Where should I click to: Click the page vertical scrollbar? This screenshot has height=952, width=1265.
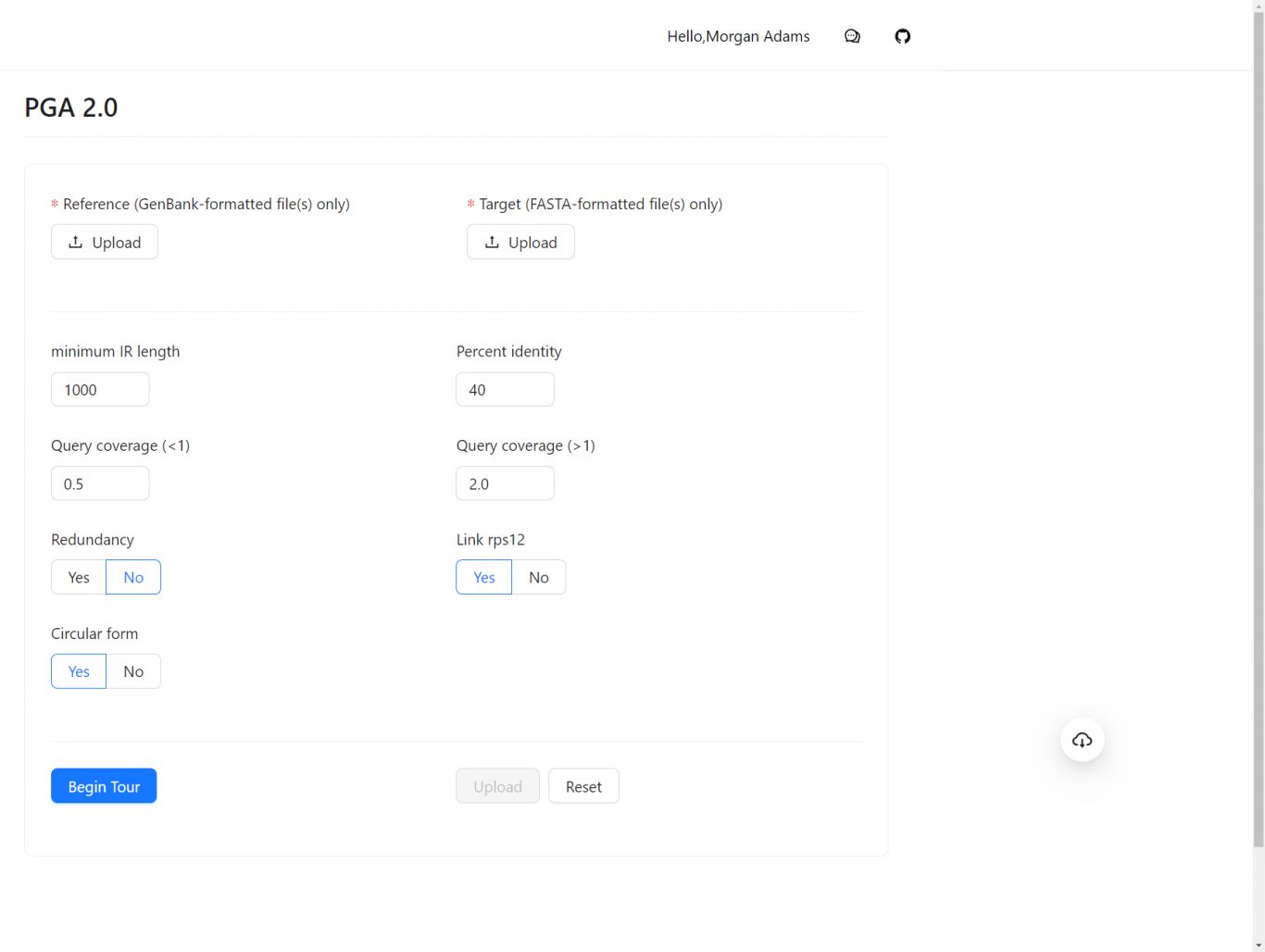point(1259,431)
